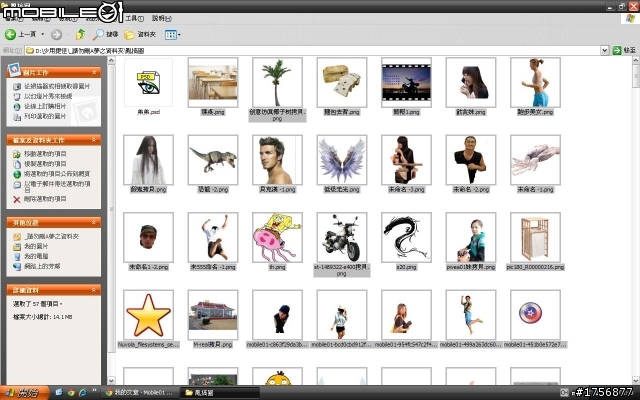The width and height of the screenshot is (640, 400).
Task: Select the red-roof restaurant thumbnail
Action: tap(213, 315)
